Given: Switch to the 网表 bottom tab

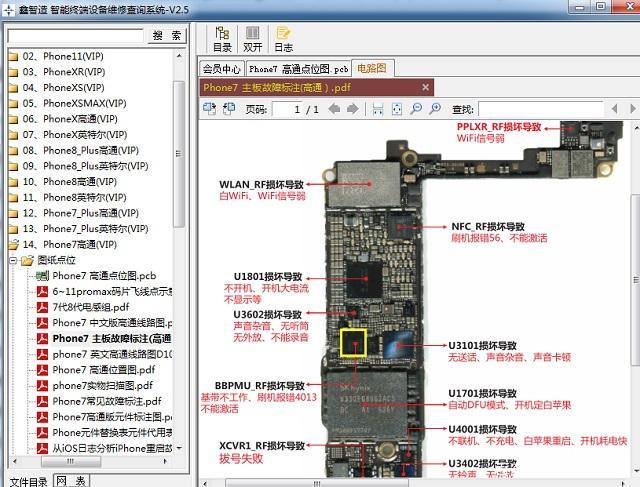Looking at the screenshot, I should coord(71,481).
